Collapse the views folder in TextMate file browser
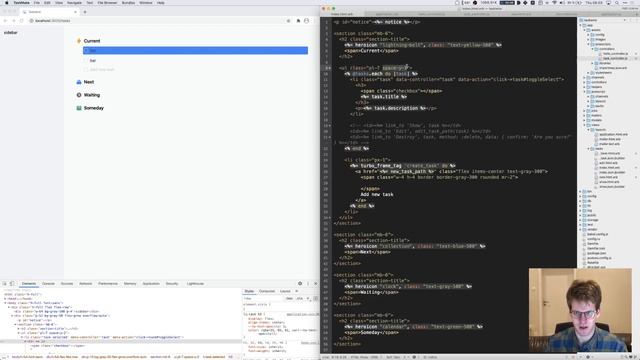 pos(584,125)
